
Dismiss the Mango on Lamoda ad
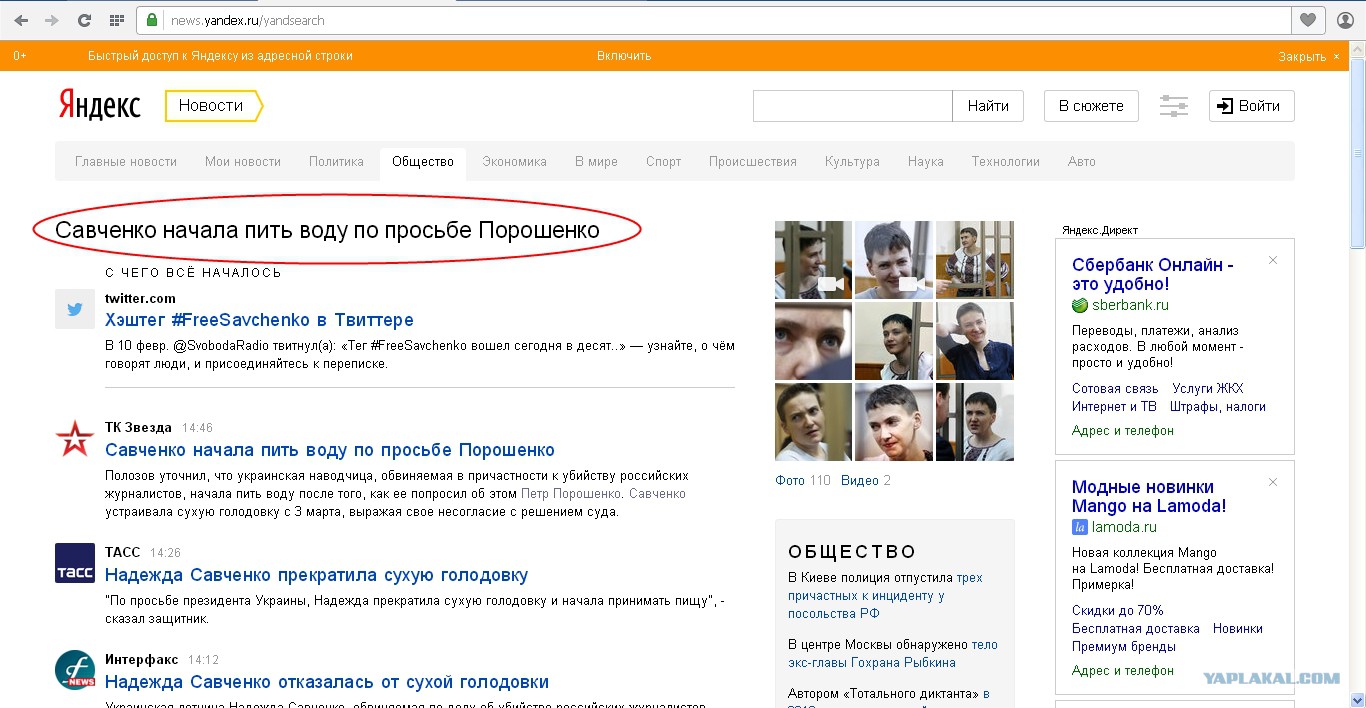pyautogui.click(x=1273, y=482)
